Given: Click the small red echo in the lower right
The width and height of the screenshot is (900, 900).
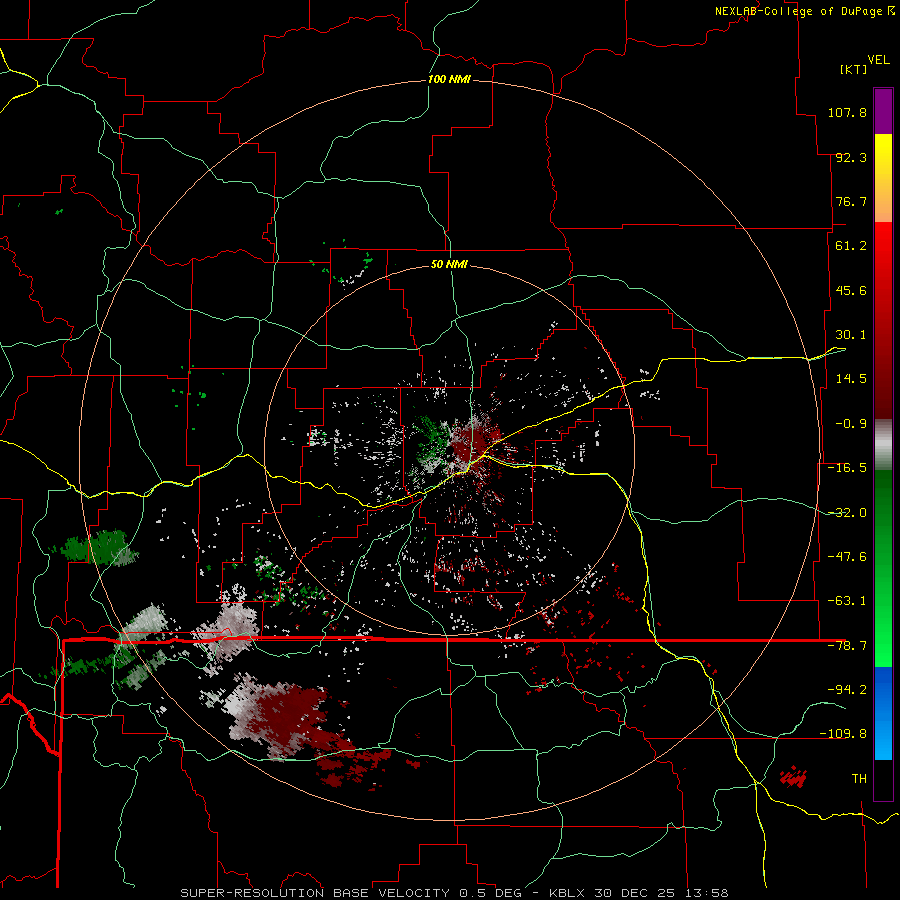Looking at the screenshot, I should coord(793,777).
